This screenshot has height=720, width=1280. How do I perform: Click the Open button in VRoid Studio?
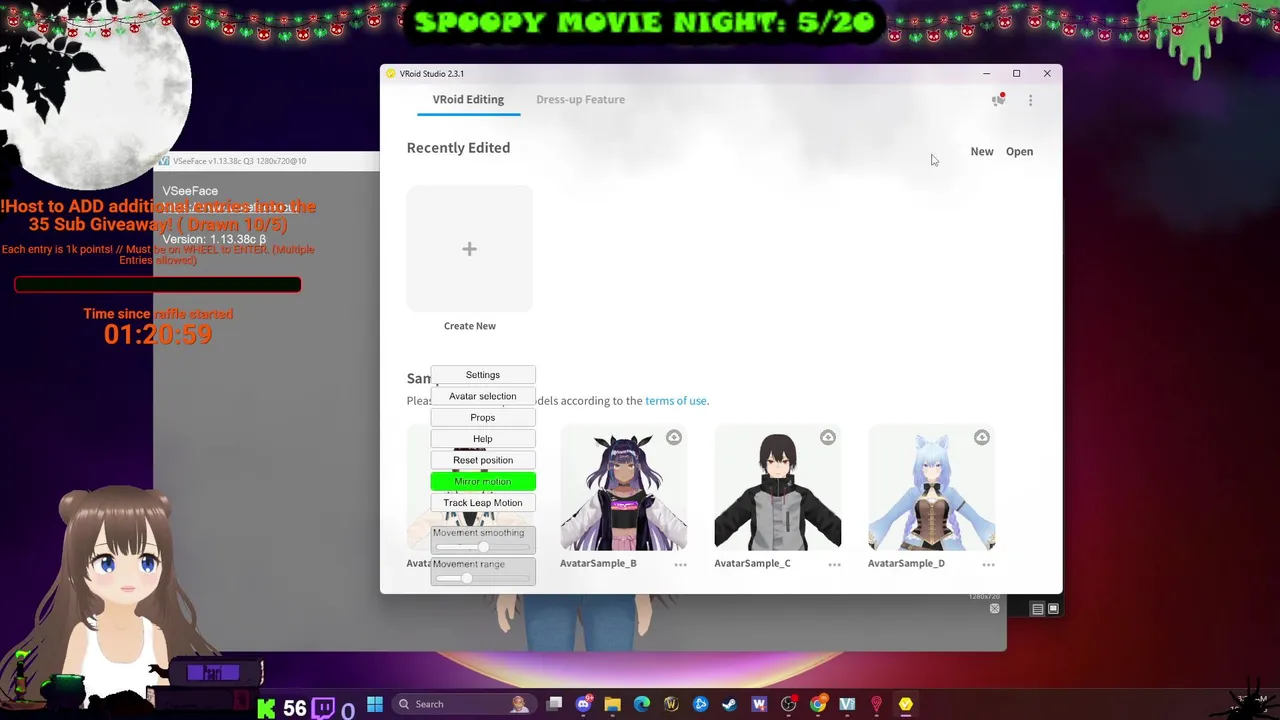(1019, 151)
